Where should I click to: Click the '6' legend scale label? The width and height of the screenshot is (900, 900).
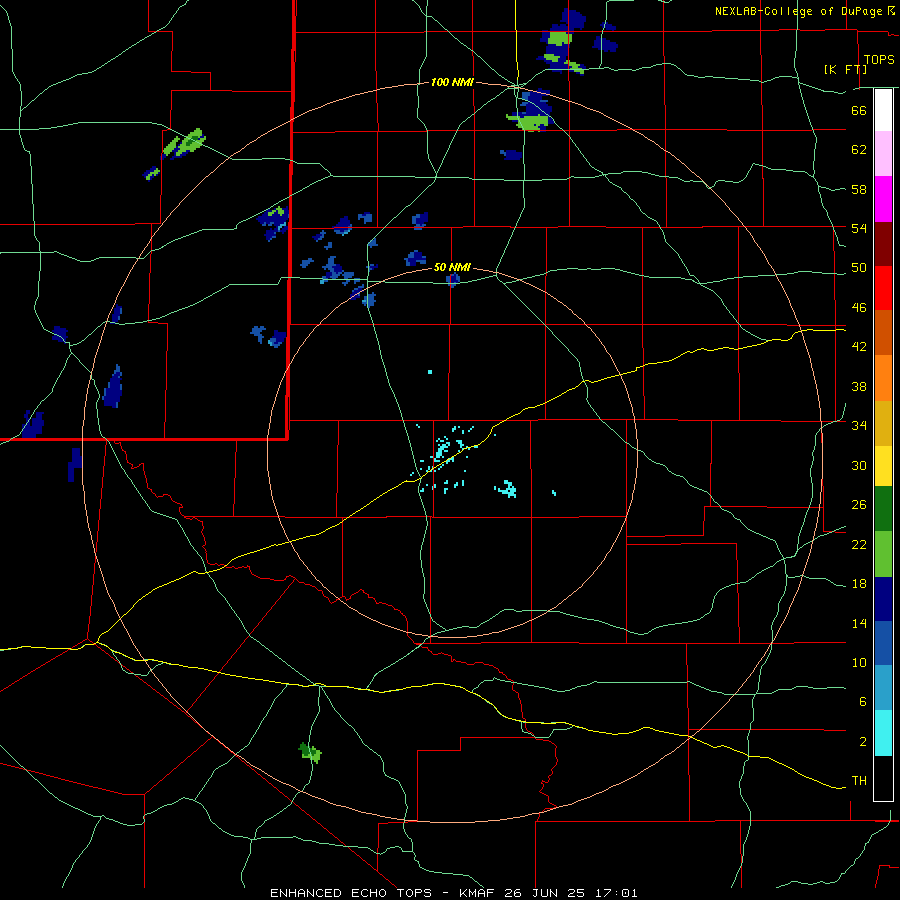863,702
